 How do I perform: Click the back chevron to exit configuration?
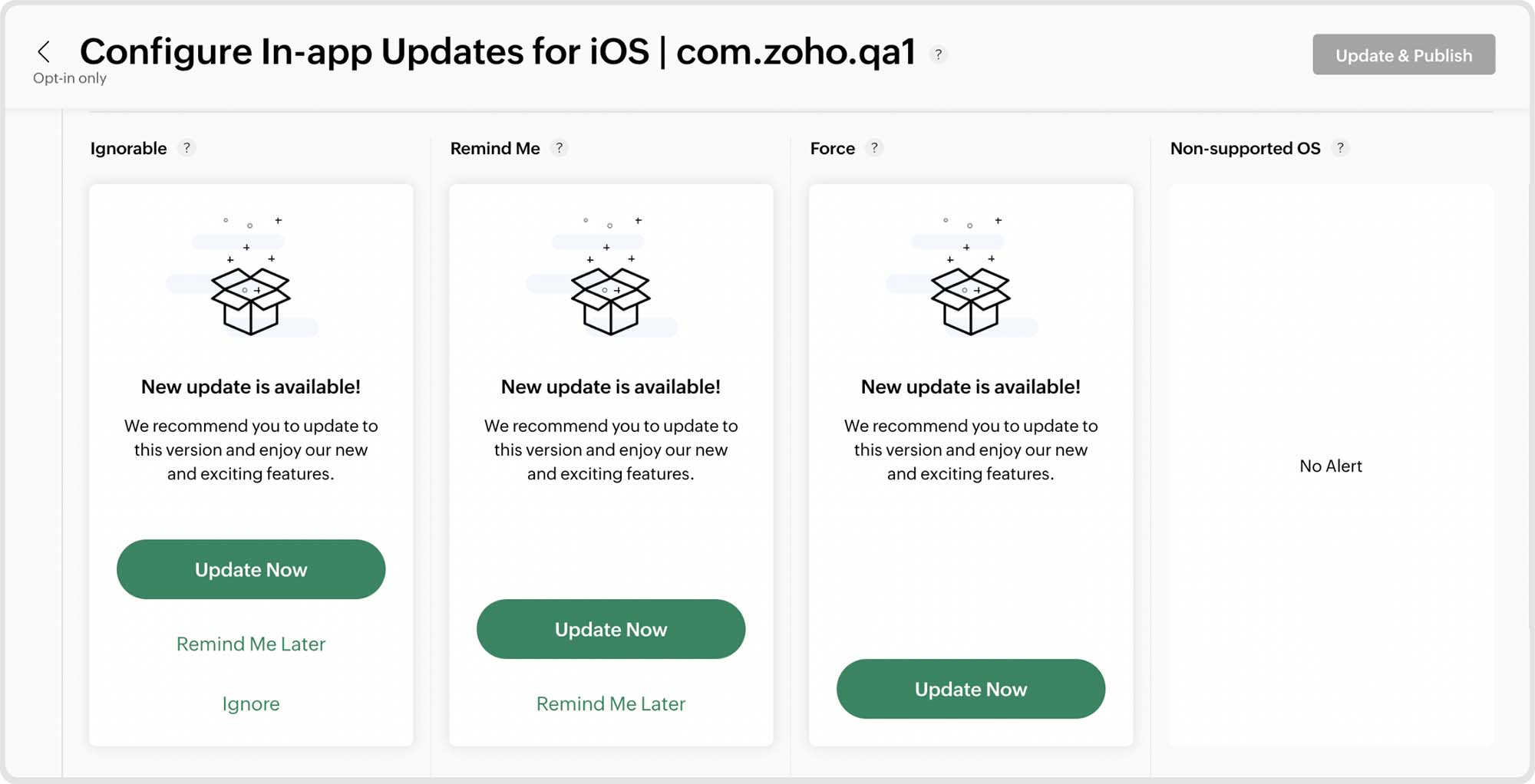click(x=45, y=51)
